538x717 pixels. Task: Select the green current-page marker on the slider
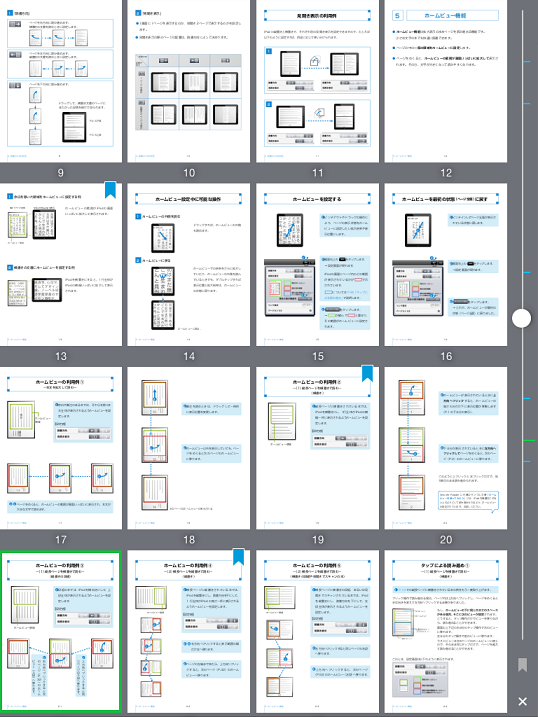pos(529,440)
